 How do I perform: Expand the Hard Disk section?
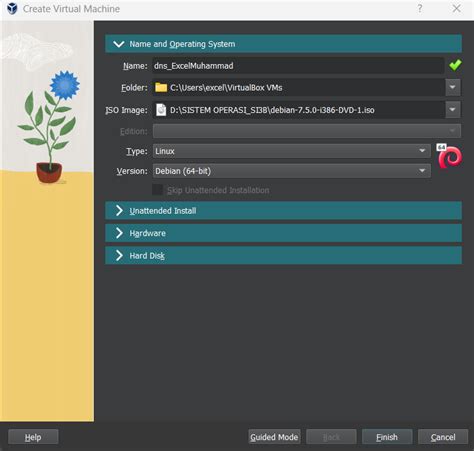(x=283, y=256)
